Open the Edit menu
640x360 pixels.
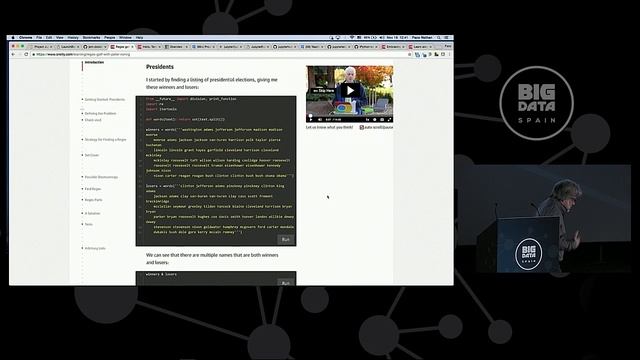tap(49, 38)
